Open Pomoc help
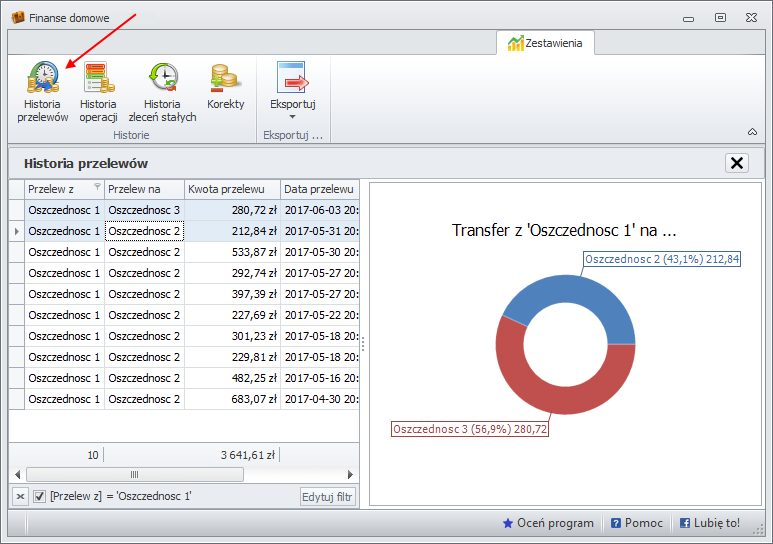Screen dimensions: 773x544 (636, 523)
